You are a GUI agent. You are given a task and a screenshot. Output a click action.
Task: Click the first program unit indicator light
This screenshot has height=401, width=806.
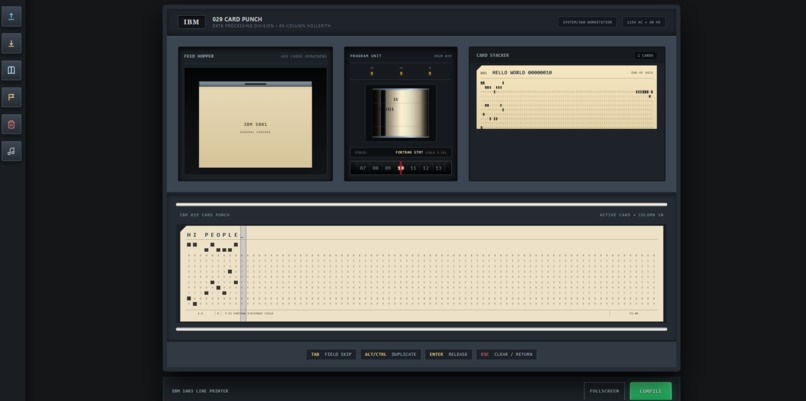coord(372,74)
